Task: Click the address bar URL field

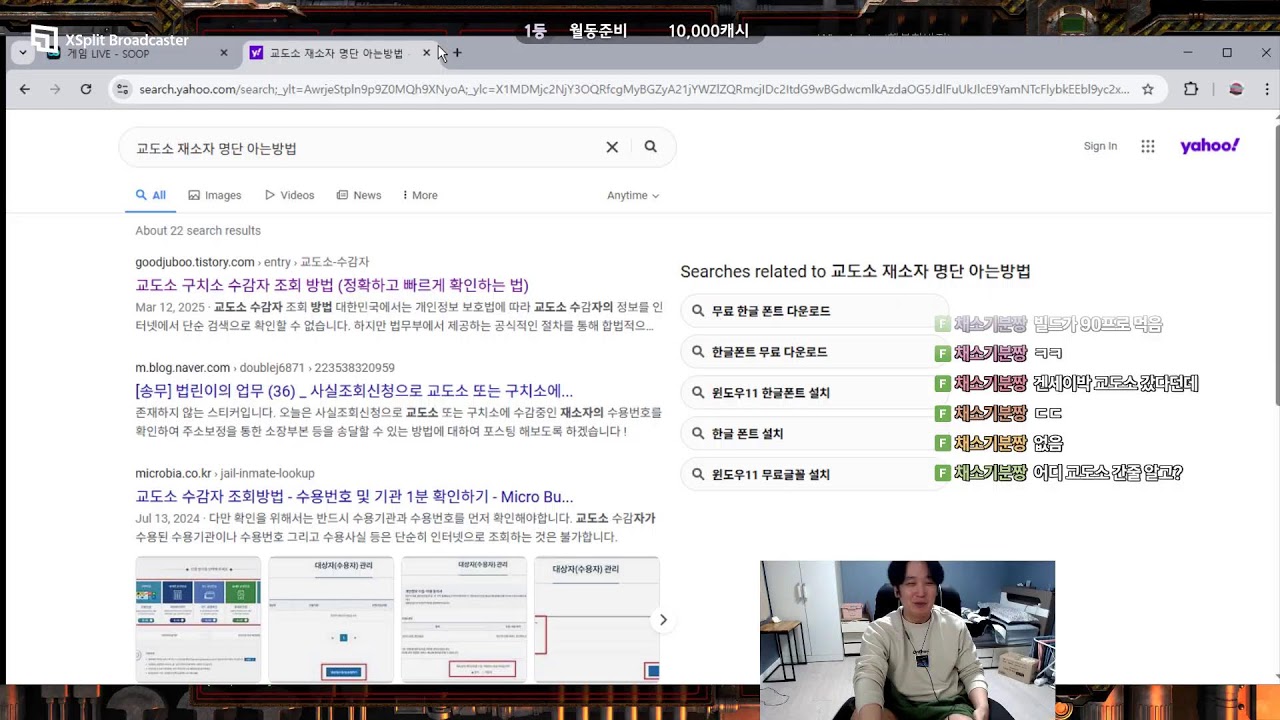Action: click(x=634, y=89)
